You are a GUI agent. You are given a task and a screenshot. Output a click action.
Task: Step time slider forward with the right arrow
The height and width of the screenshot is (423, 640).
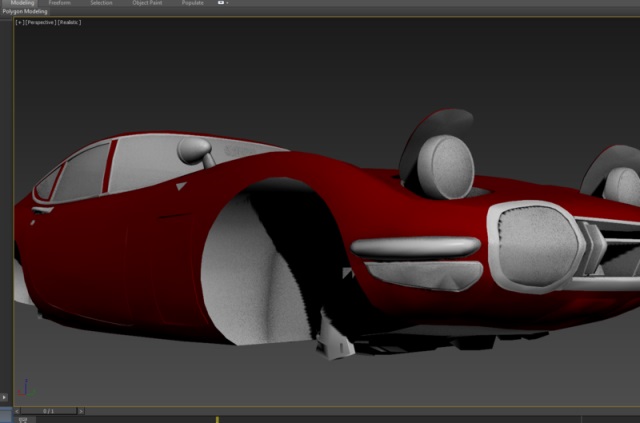[x=81, y=411]
